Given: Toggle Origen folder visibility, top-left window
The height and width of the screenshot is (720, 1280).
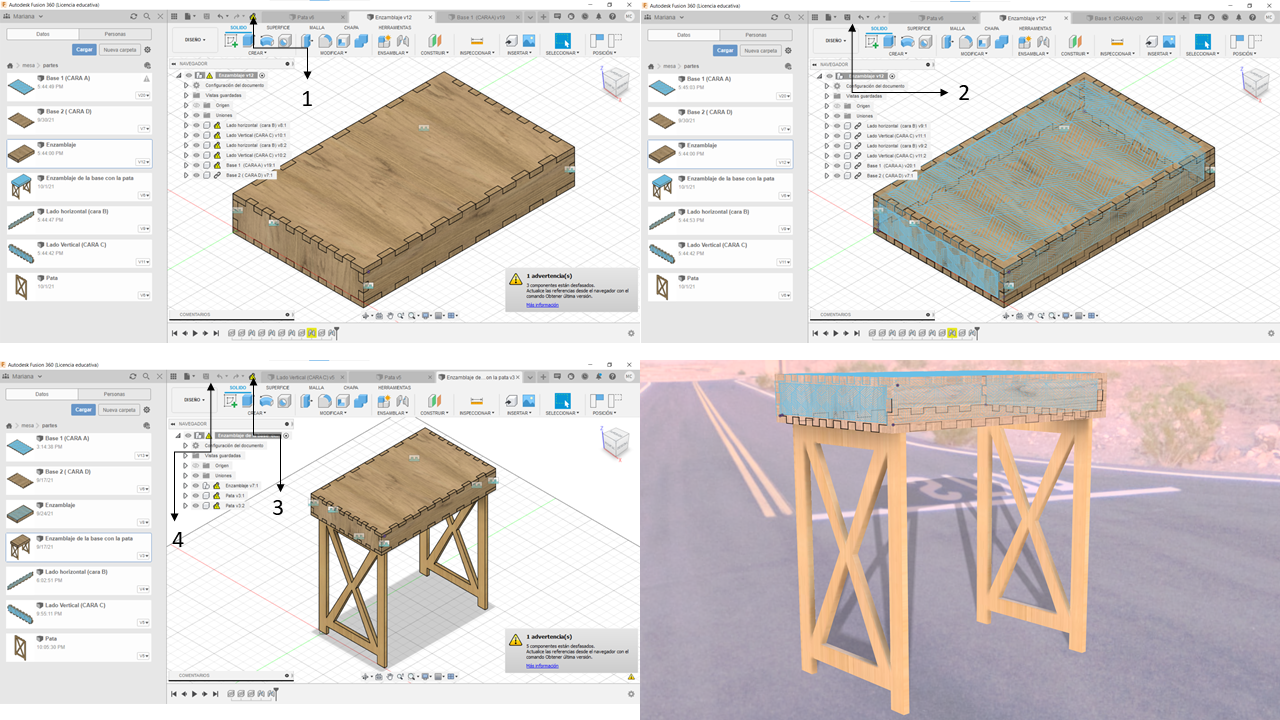Looking at the screenshot, I should click(x=196, y=105).
